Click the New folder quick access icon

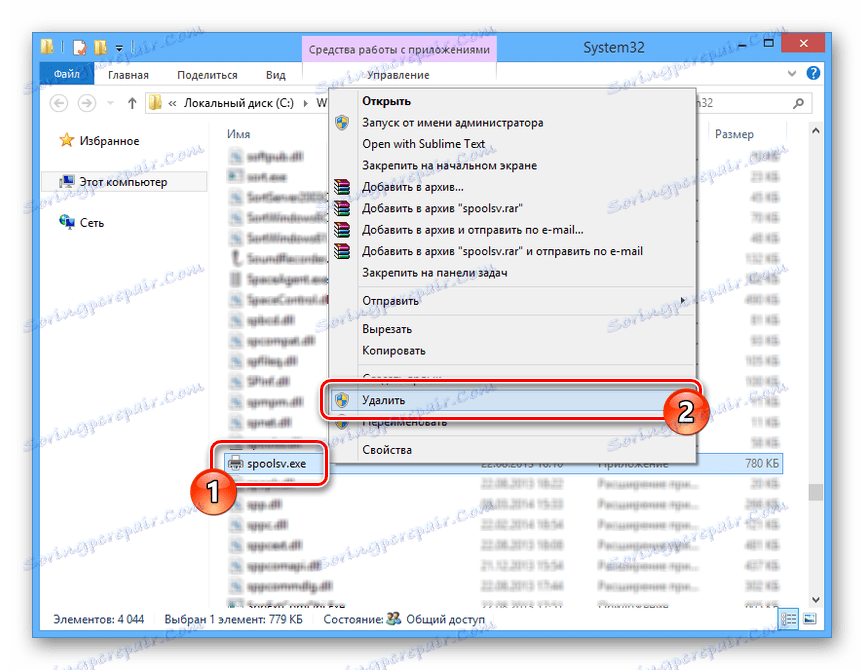(x=100, y=47)
